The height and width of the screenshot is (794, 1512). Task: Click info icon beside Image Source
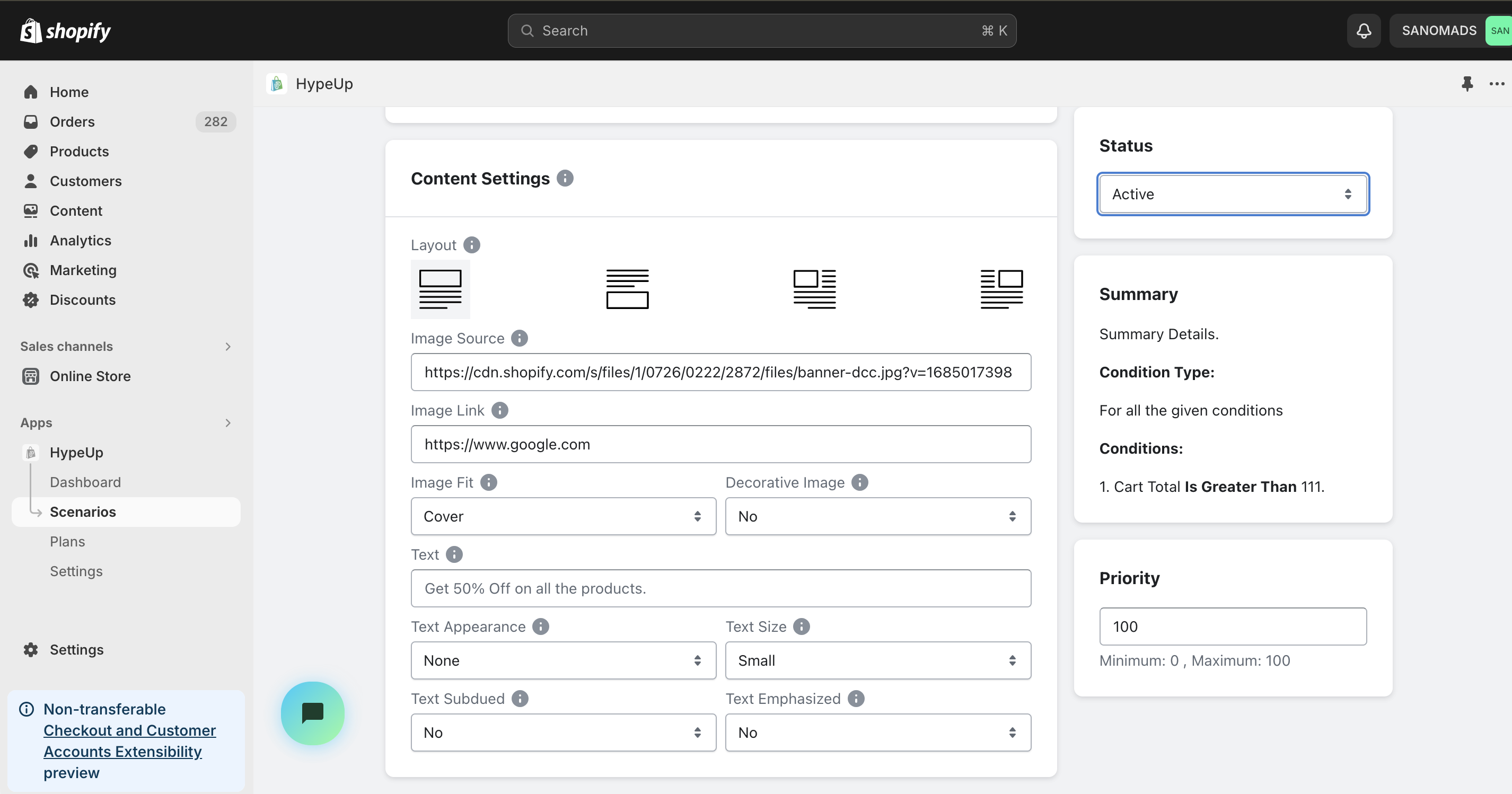(519, 339)
